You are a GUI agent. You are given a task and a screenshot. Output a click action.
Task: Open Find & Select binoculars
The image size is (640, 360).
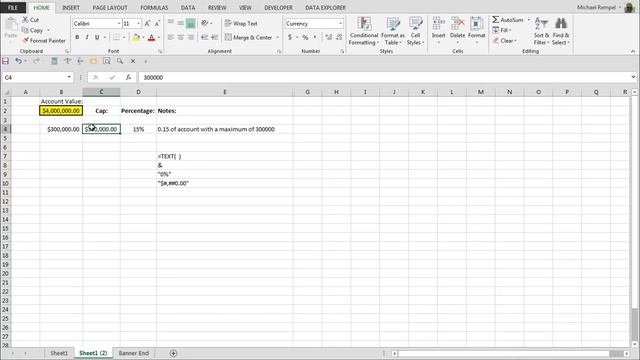(561, 31)
